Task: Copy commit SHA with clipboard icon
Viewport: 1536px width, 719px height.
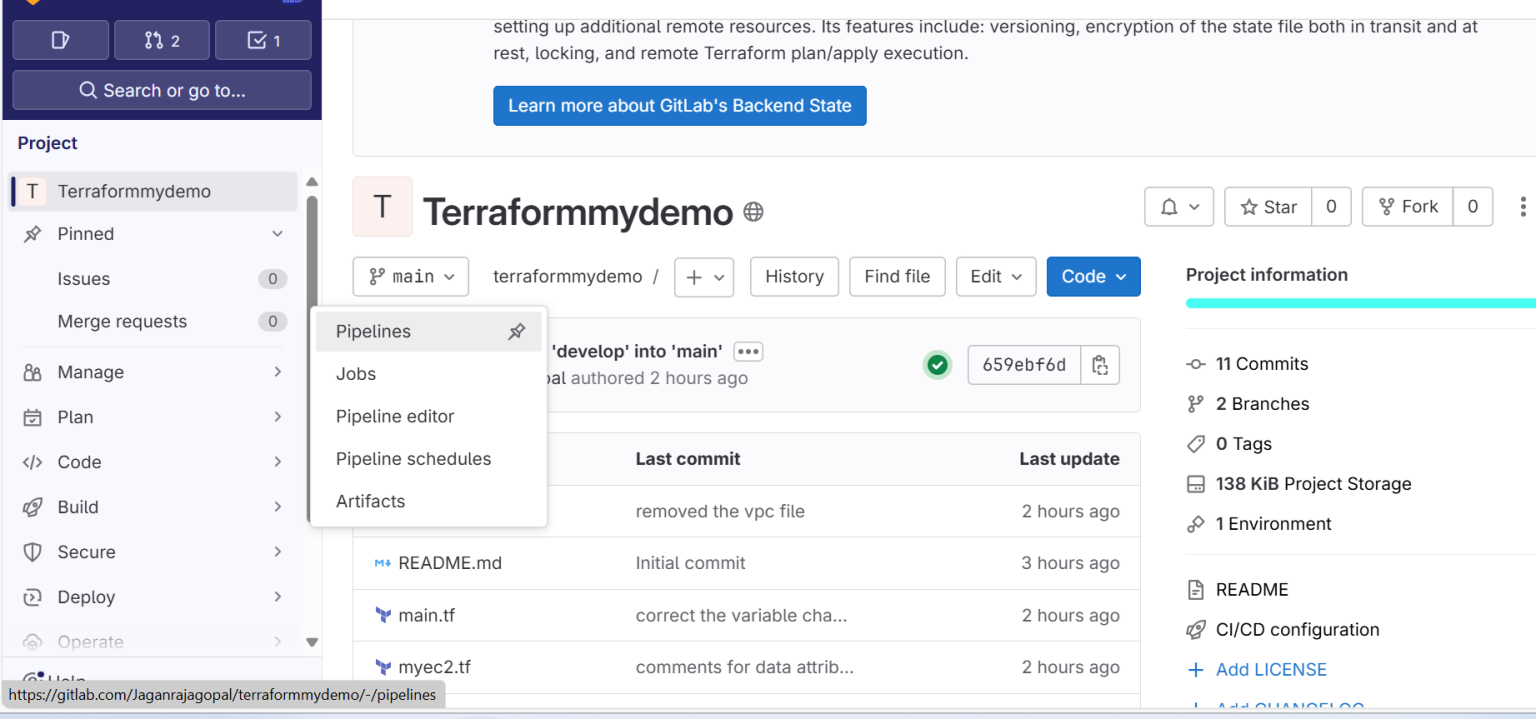Action: click(x=1100, y=365)
